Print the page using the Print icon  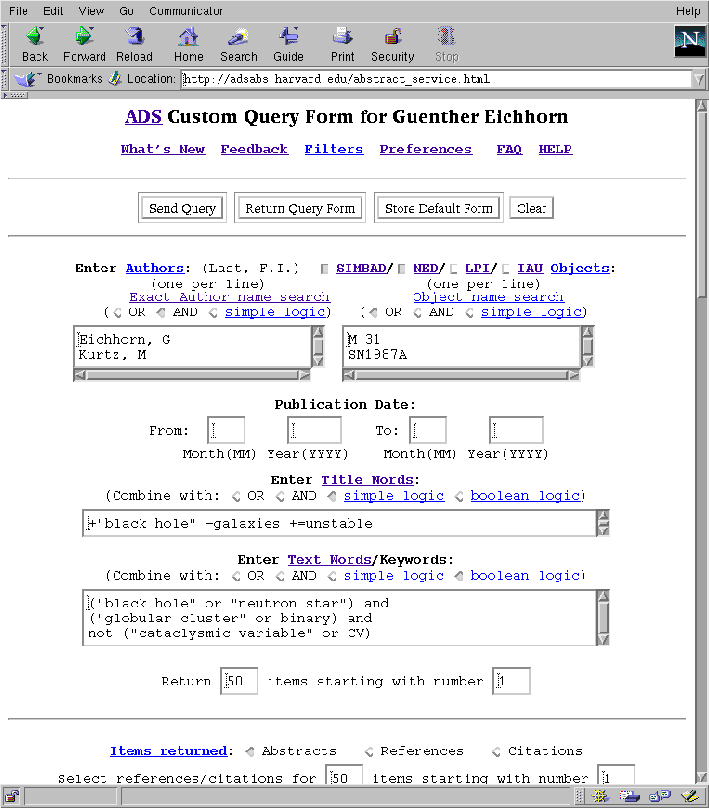[342, 37]
